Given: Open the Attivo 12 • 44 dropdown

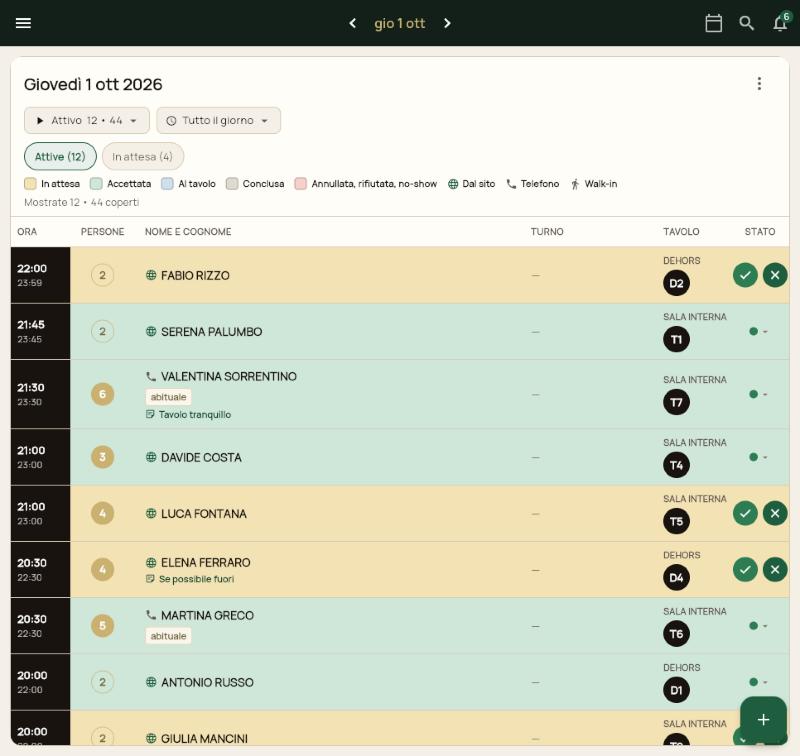Looking at the screenshot, I should tap(87, 120).
